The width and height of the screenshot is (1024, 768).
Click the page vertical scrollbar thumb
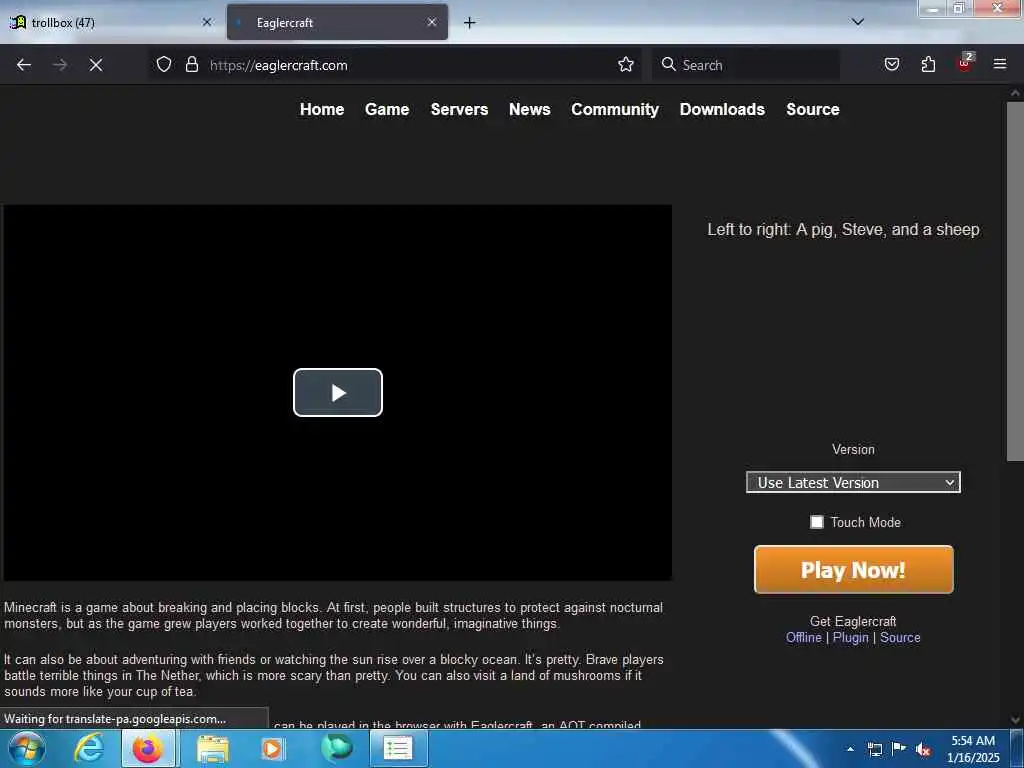(x=1015, y=281)
